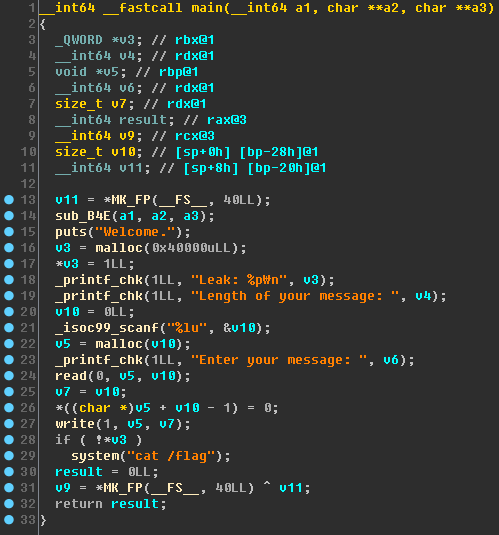
Task: Click "v10 = 0LL;" assignment
Action: click(95, 312)
